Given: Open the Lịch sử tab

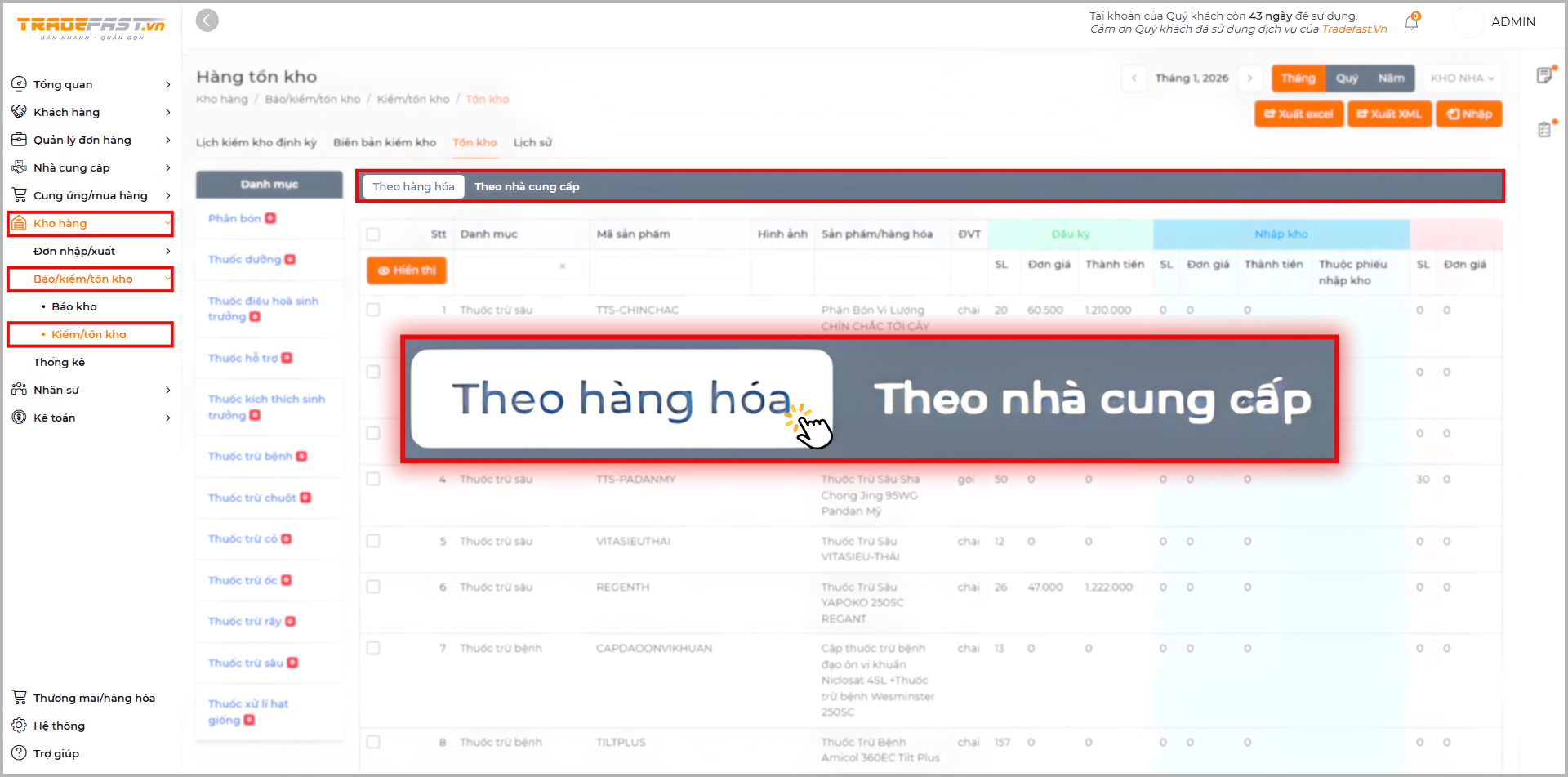Looking at the screenshot, I should pyautogui.click(x=532, y=142).
